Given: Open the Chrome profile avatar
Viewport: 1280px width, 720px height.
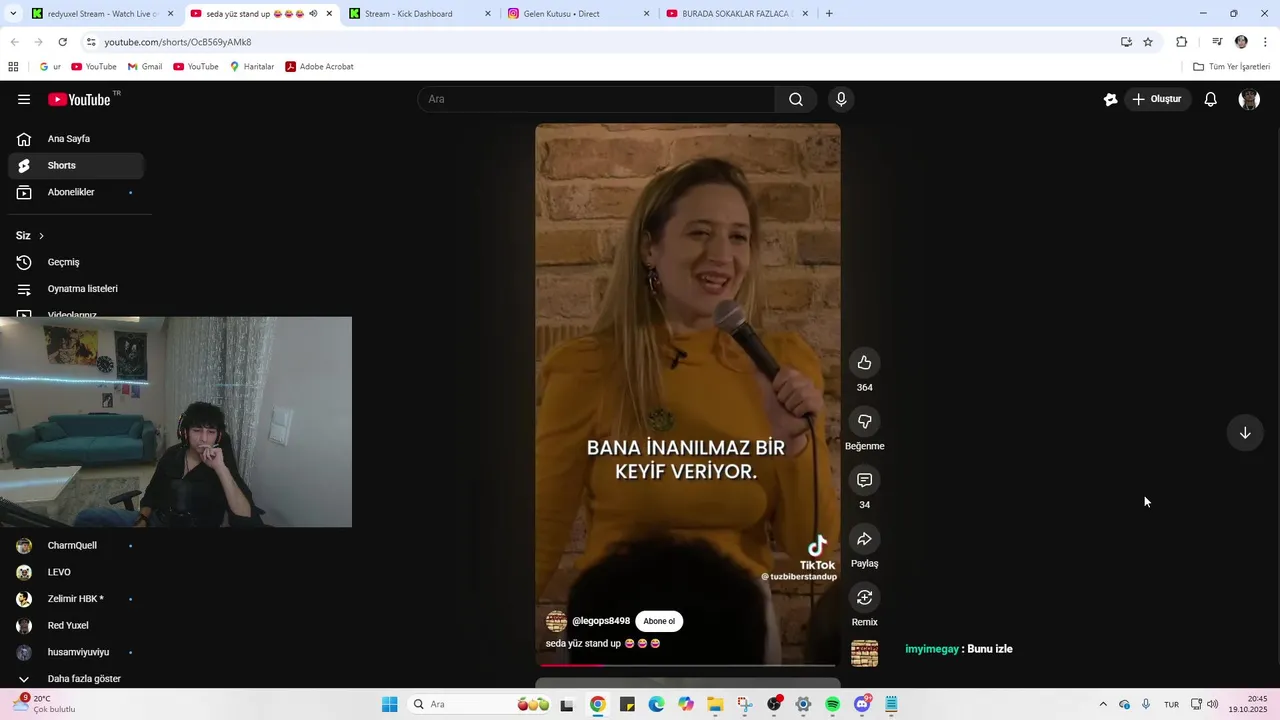Looking at the screenshot, I should tap(1241, 42).
